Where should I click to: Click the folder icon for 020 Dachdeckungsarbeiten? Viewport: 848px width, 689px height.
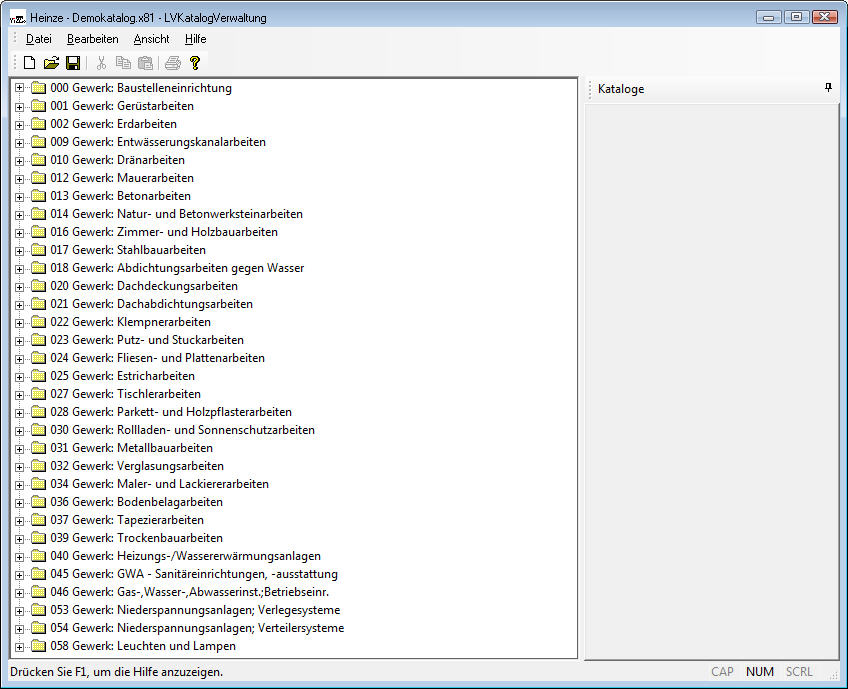pyautogui.click(x=38, y=286)
